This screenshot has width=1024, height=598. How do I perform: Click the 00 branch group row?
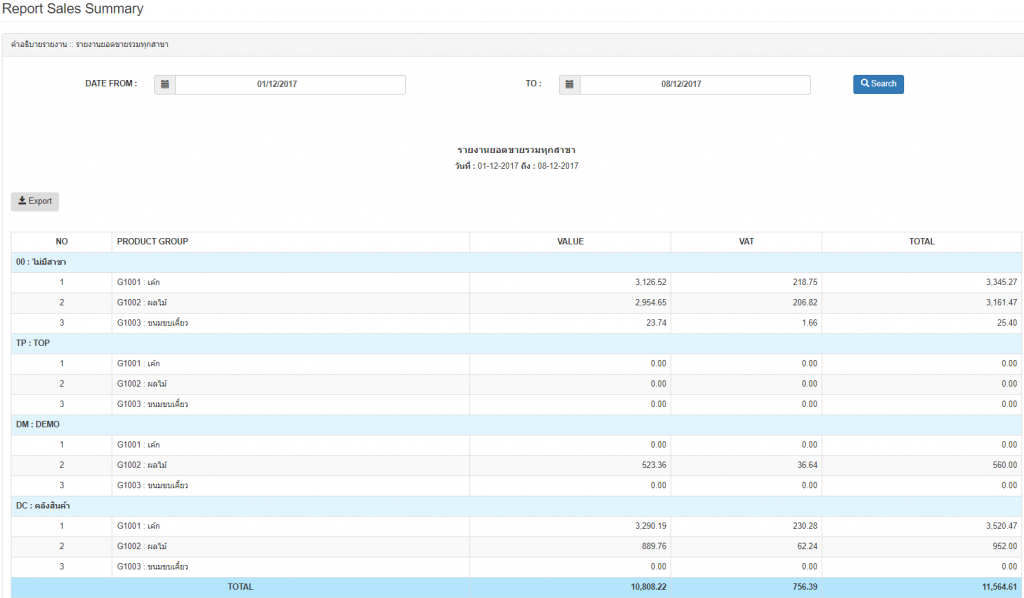[516, 262]
